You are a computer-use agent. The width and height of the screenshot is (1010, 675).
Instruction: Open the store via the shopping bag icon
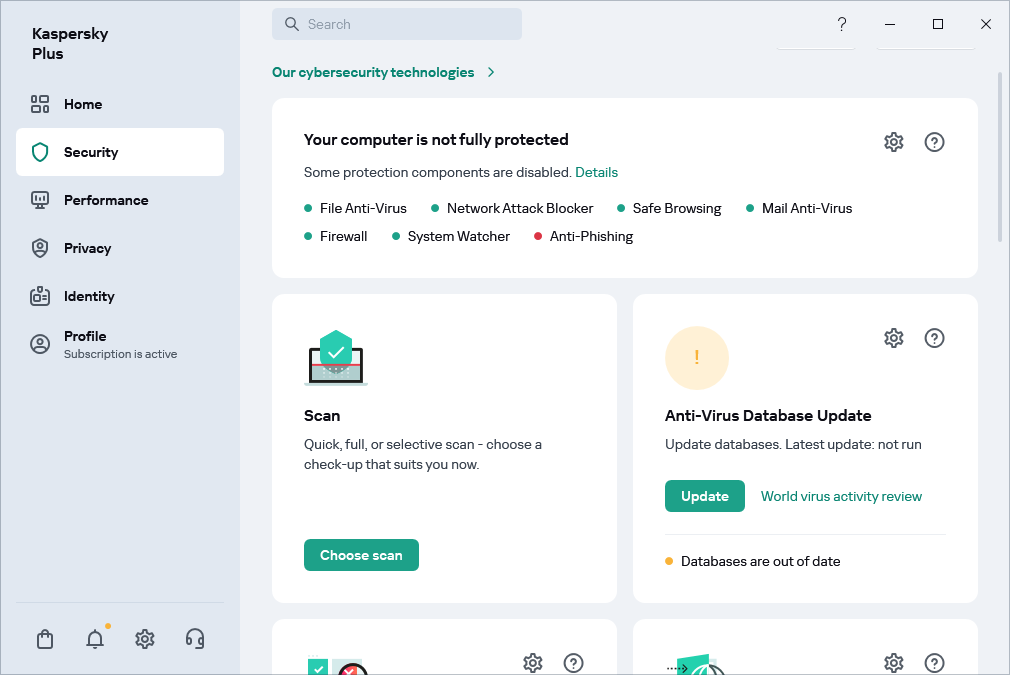pyautogui.click(x=44, y=638)
